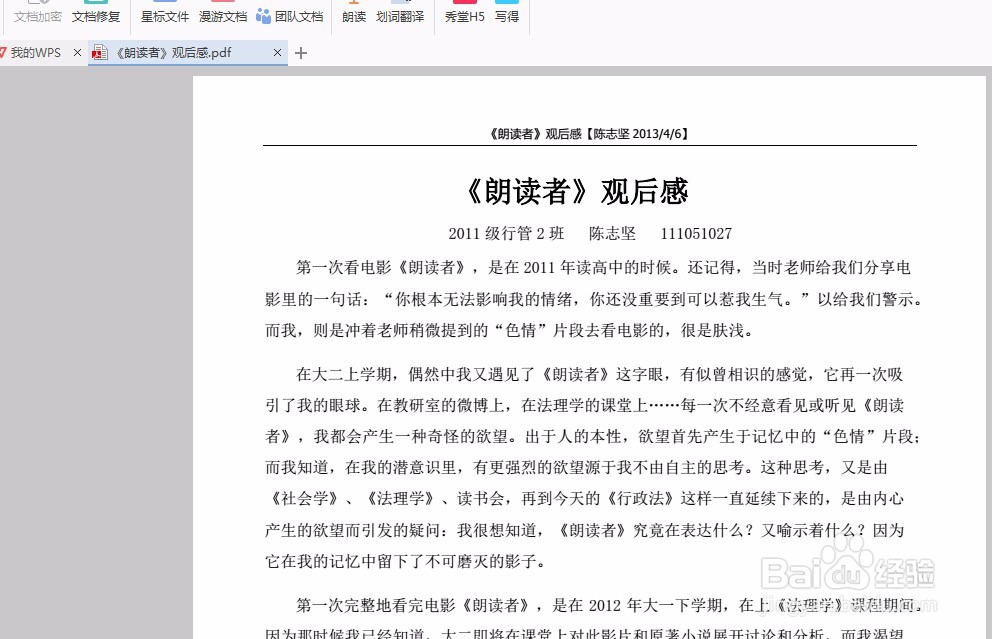Click paragraph starting 第一次完整地看完电影
This screenshot has height=639, width=992.
[x=593, y=620]
